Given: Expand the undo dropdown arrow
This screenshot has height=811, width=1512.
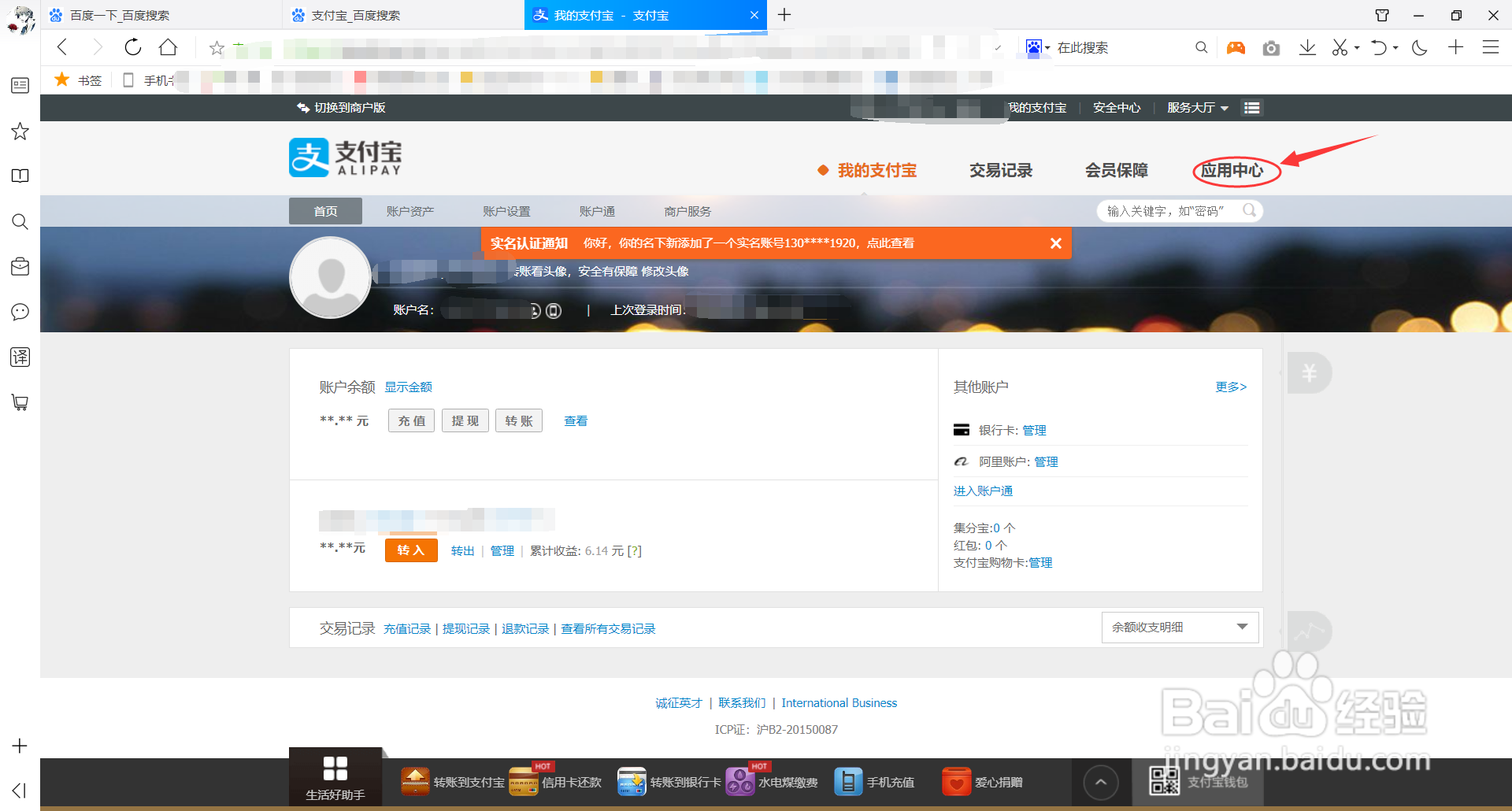Looking at the screenshot, I should pyautogui.click(x=1395, y=48).
